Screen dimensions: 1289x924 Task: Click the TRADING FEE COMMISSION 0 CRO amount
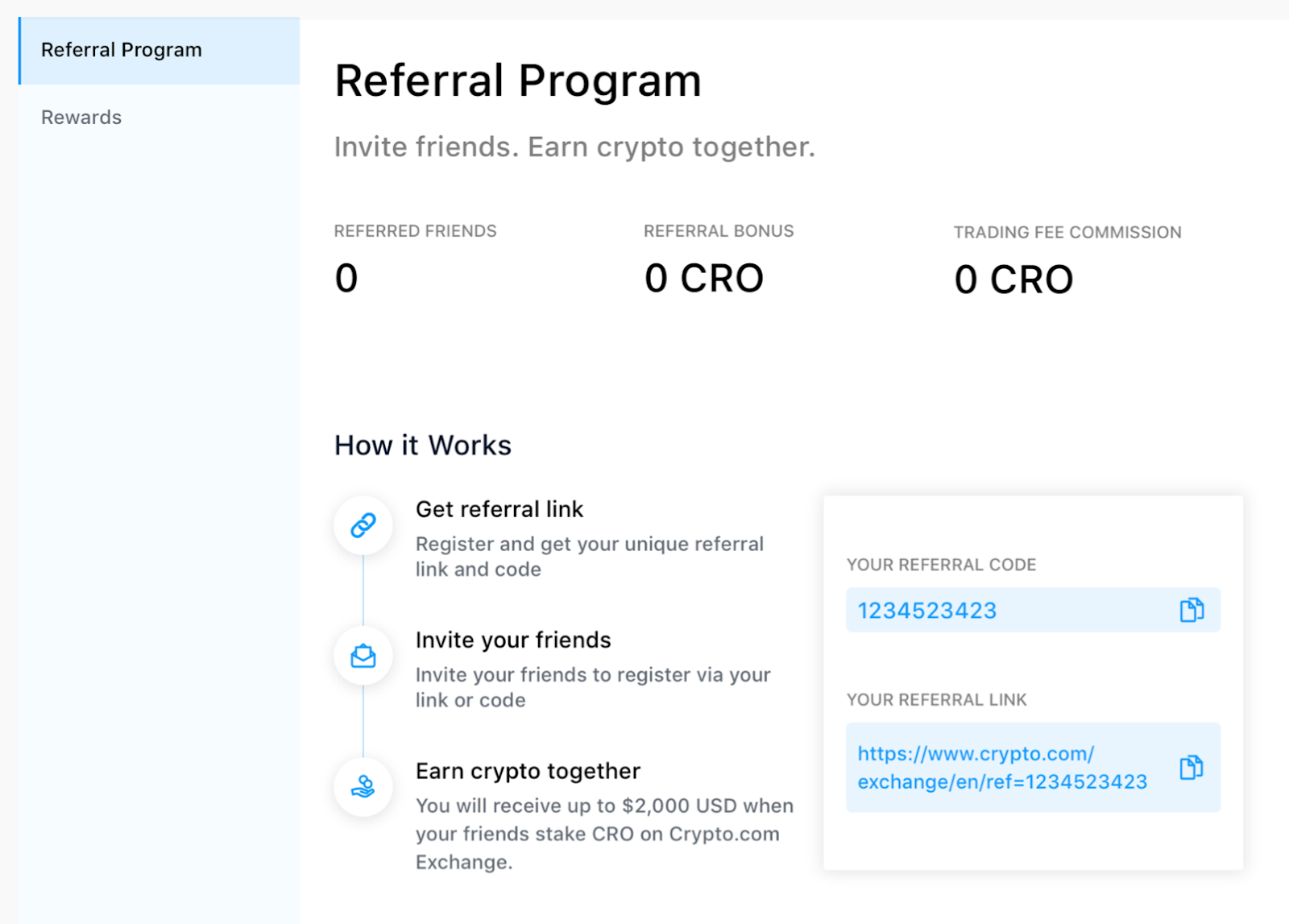[x=1013, y=280]
